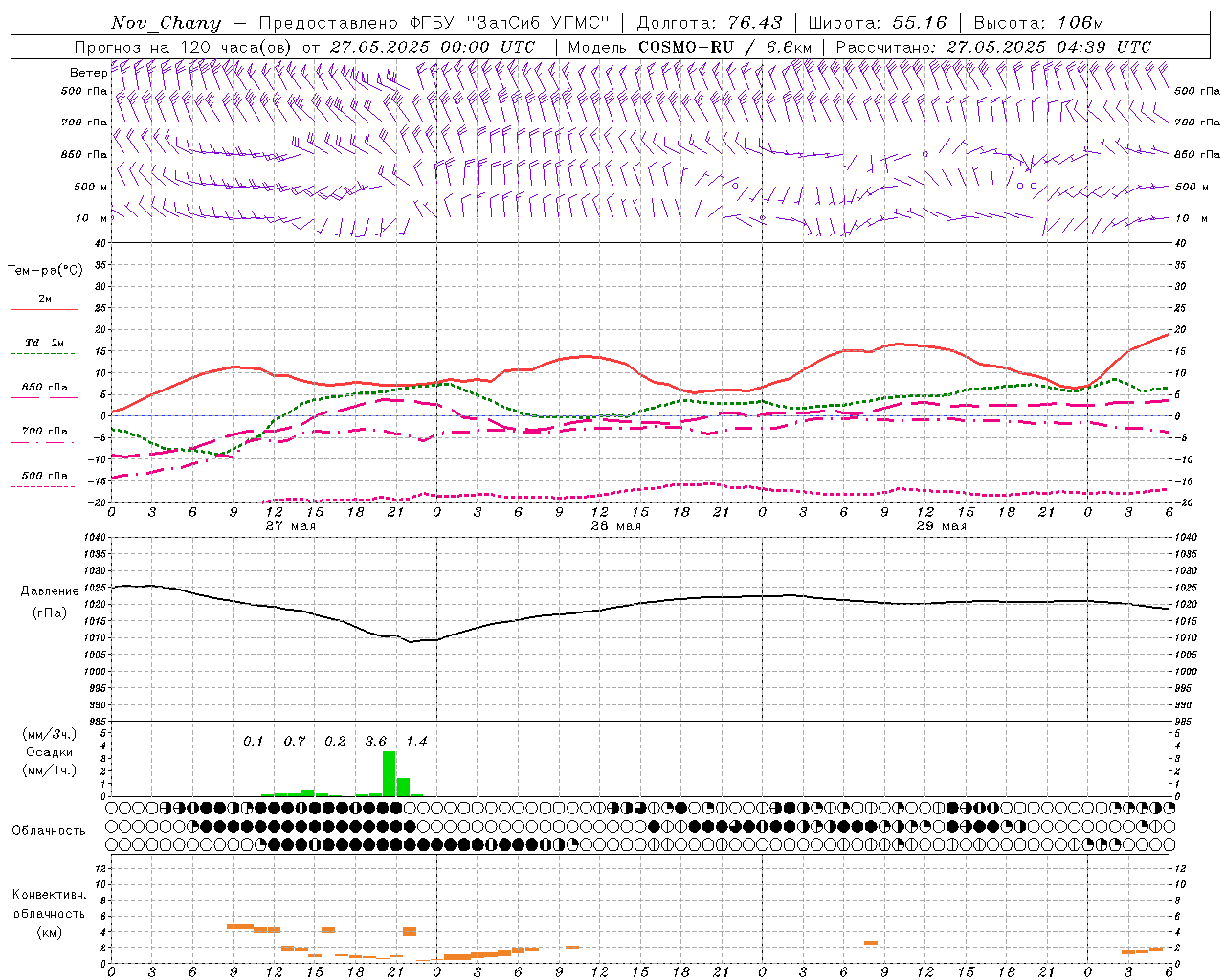Click the "850 гПа" temperature legend entry
Screen dimensions: 1225x980
click(x=44, y=388)
